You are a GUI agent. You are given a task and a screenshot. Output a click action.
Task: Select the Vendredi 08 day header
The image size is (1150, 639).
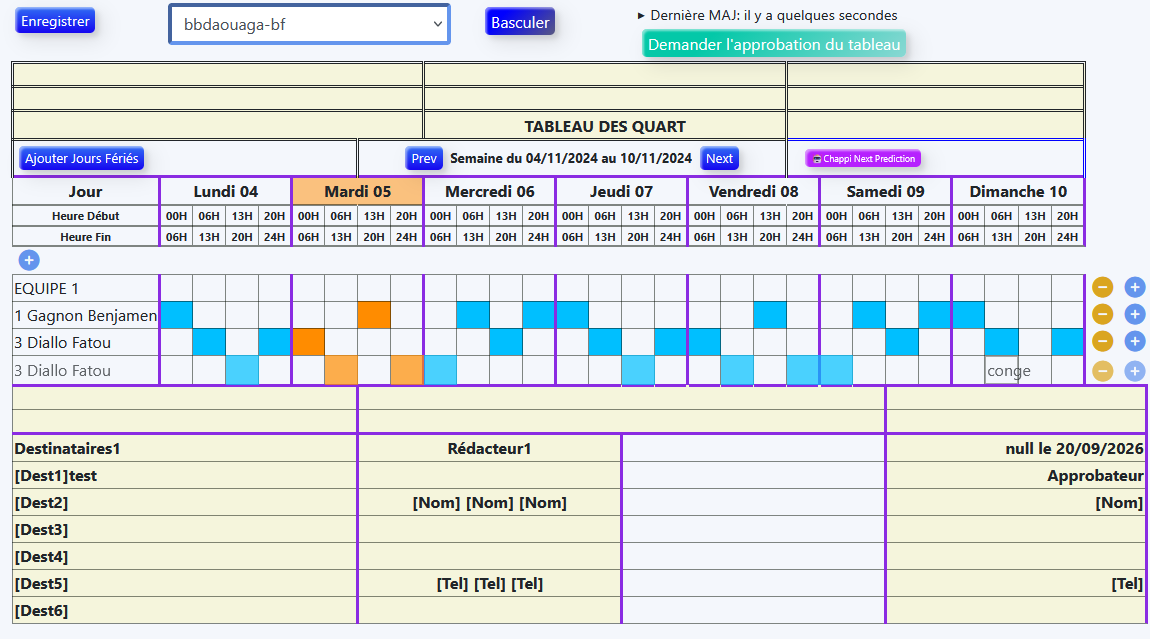(753, 191)
